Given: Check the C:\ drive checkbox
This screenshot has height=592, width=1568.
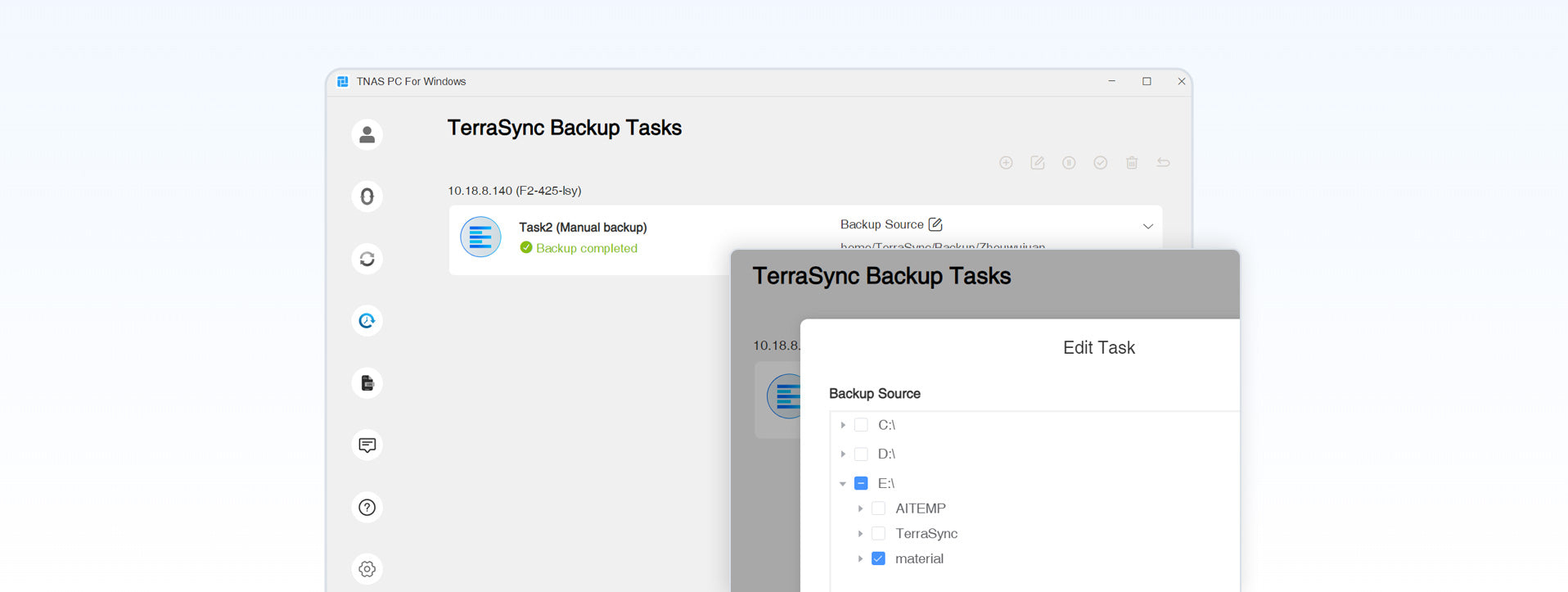Looking at the screenshot, I should (x=861, y=425).
